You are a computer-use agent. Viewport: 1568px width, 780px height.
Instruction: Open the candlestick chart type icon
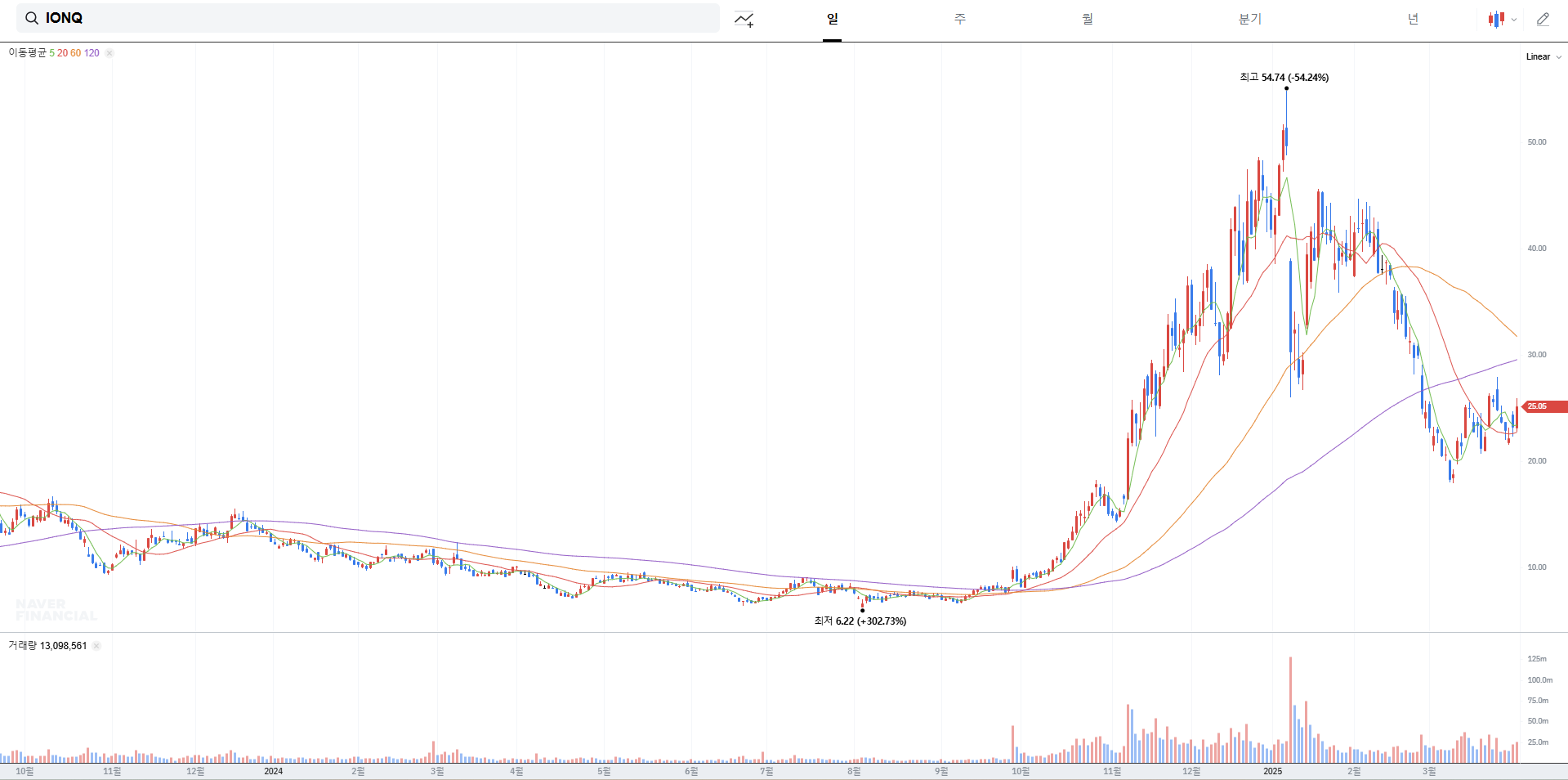tap(1497, 19)
